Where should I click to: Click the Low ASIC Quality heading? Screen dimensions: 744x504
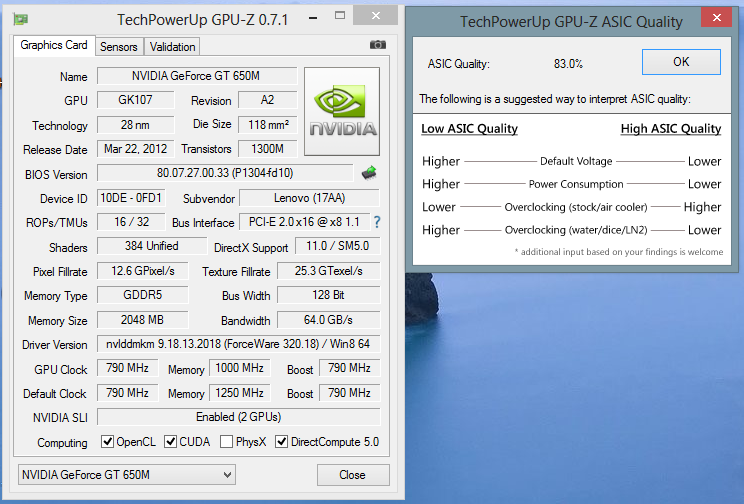pyautogui.click(x=469, y=129)
